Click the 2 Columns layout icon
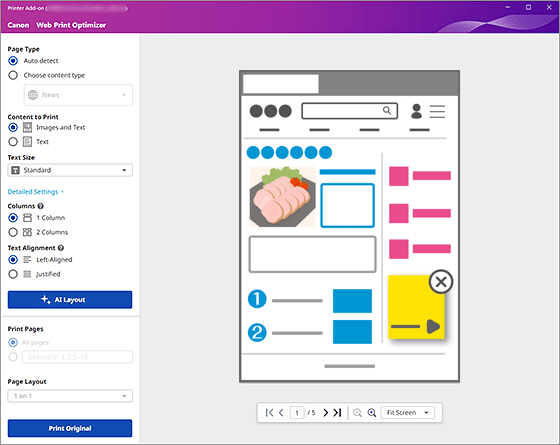This screenshot has width=560, height=445. tap(28, 232)
